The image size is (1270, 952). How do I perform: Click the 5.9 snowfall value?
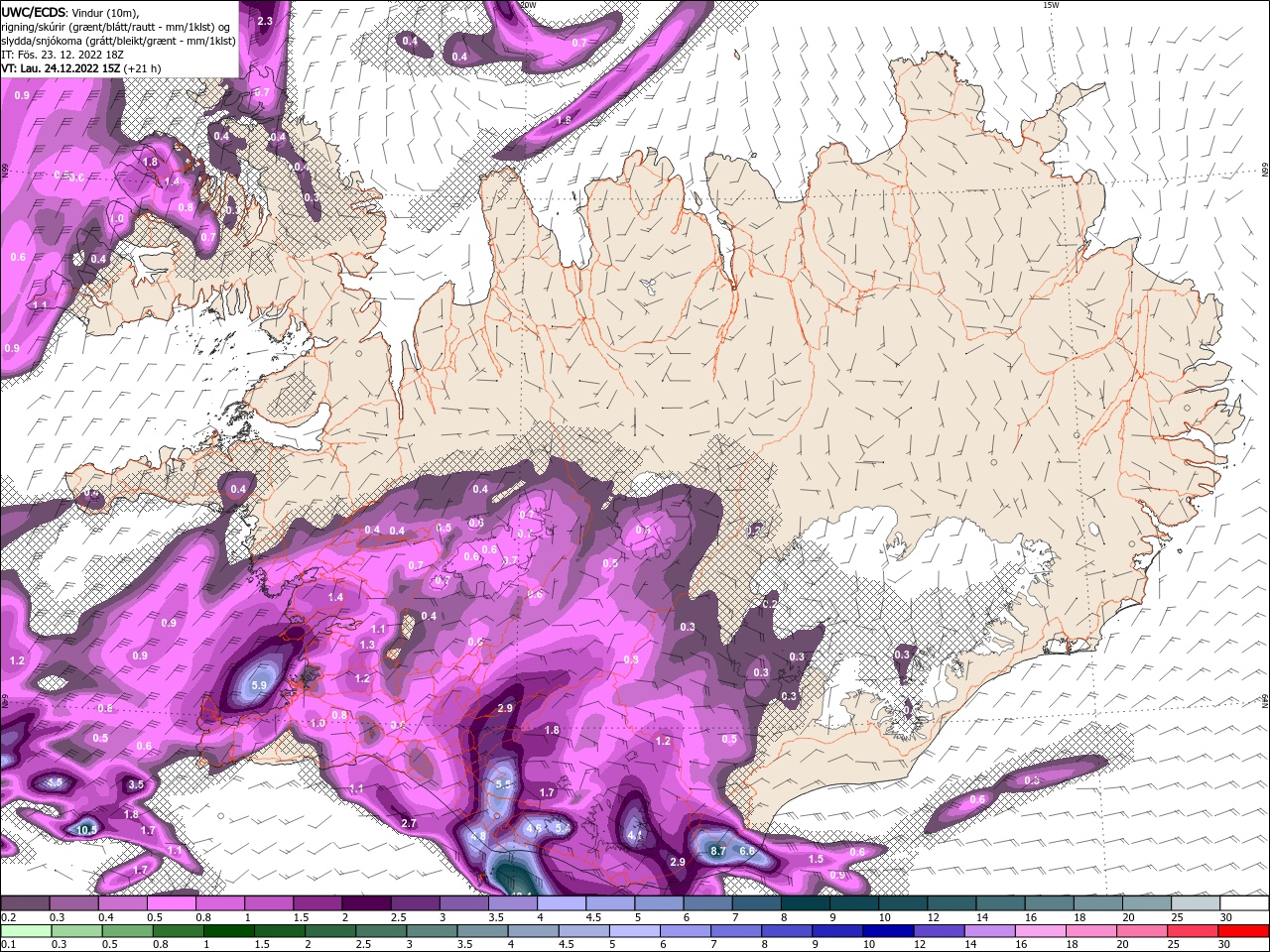(x=260, y=685)
